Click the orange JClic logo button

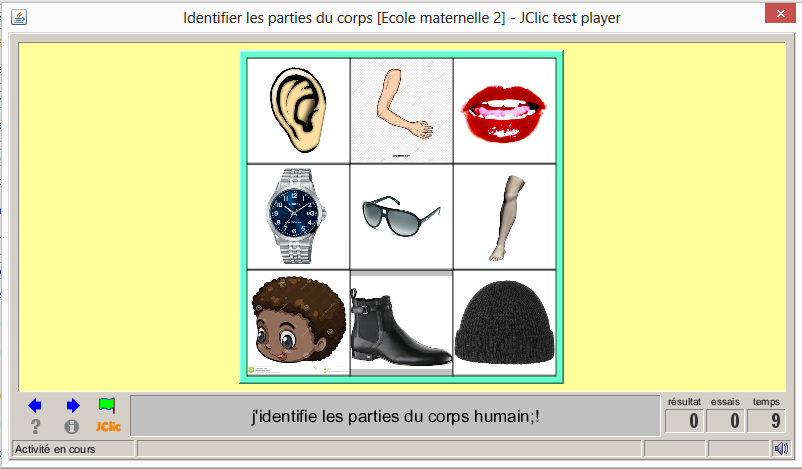click(x=108, y=427)
